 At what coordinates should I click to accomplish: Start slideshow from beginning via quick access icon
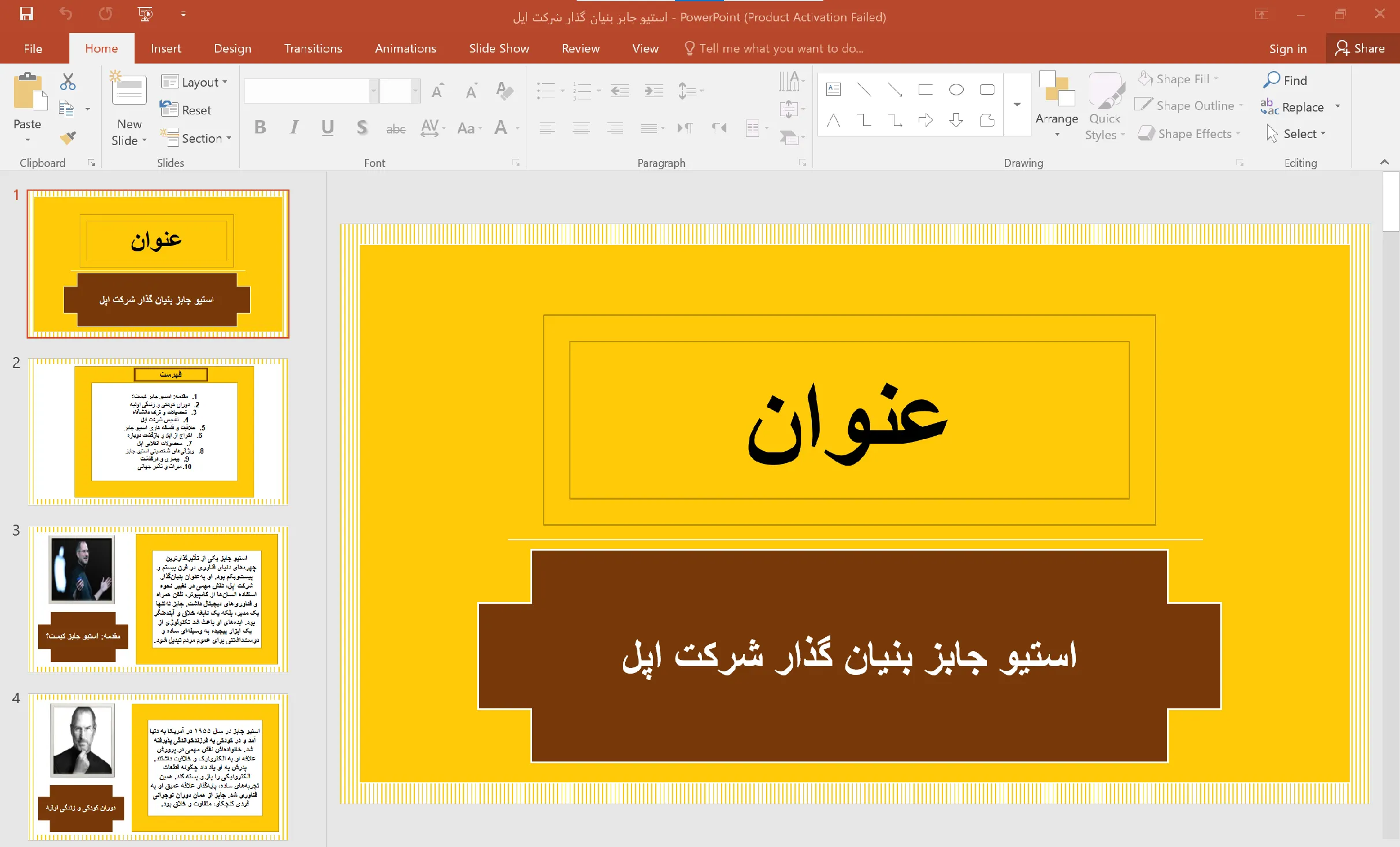click(145, 14)
